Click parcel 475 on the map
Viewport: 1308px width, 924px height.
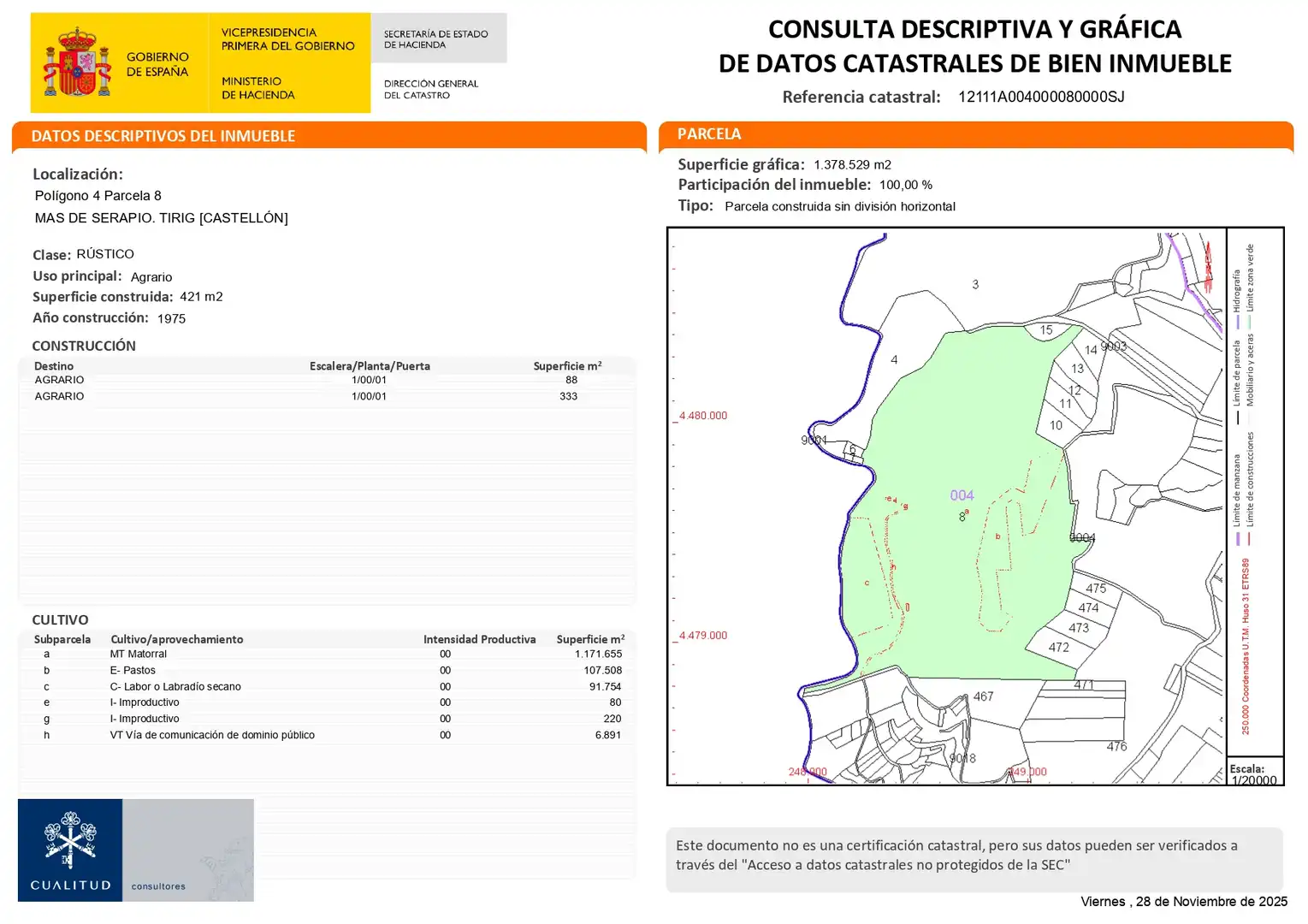(x=1096, y=589)
